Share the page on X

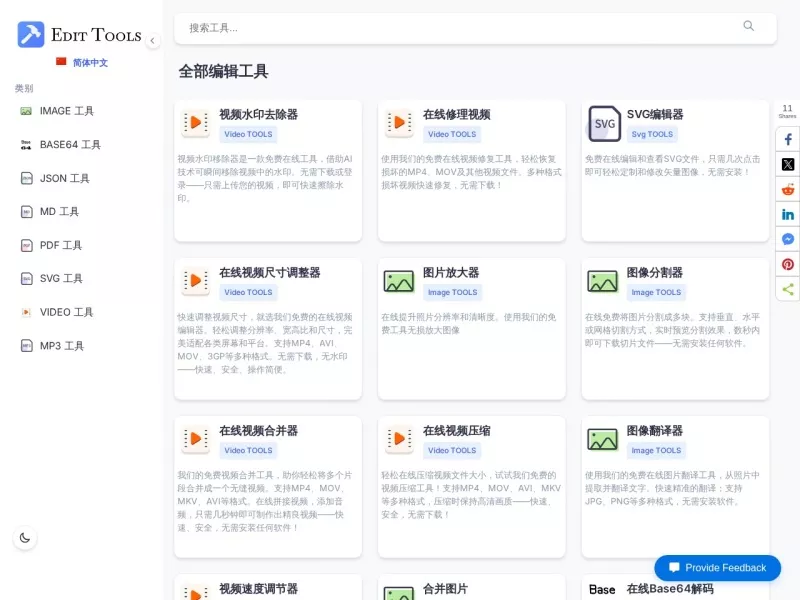click(x=788, y=164)
